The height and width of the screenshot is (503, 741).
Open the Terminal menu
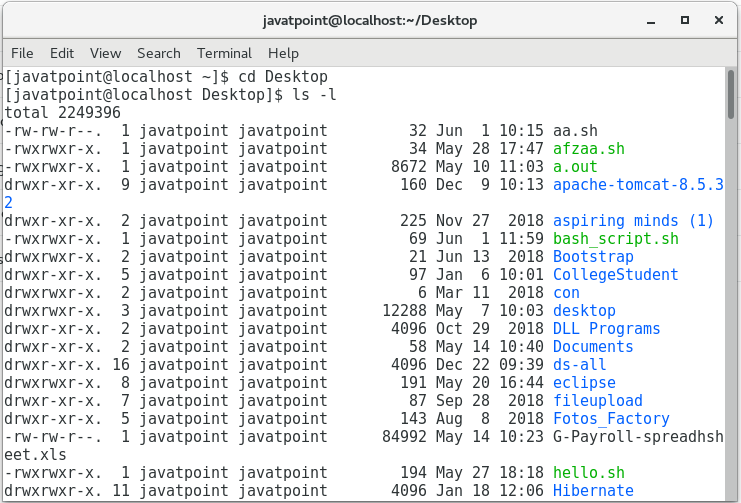[224, 53]
